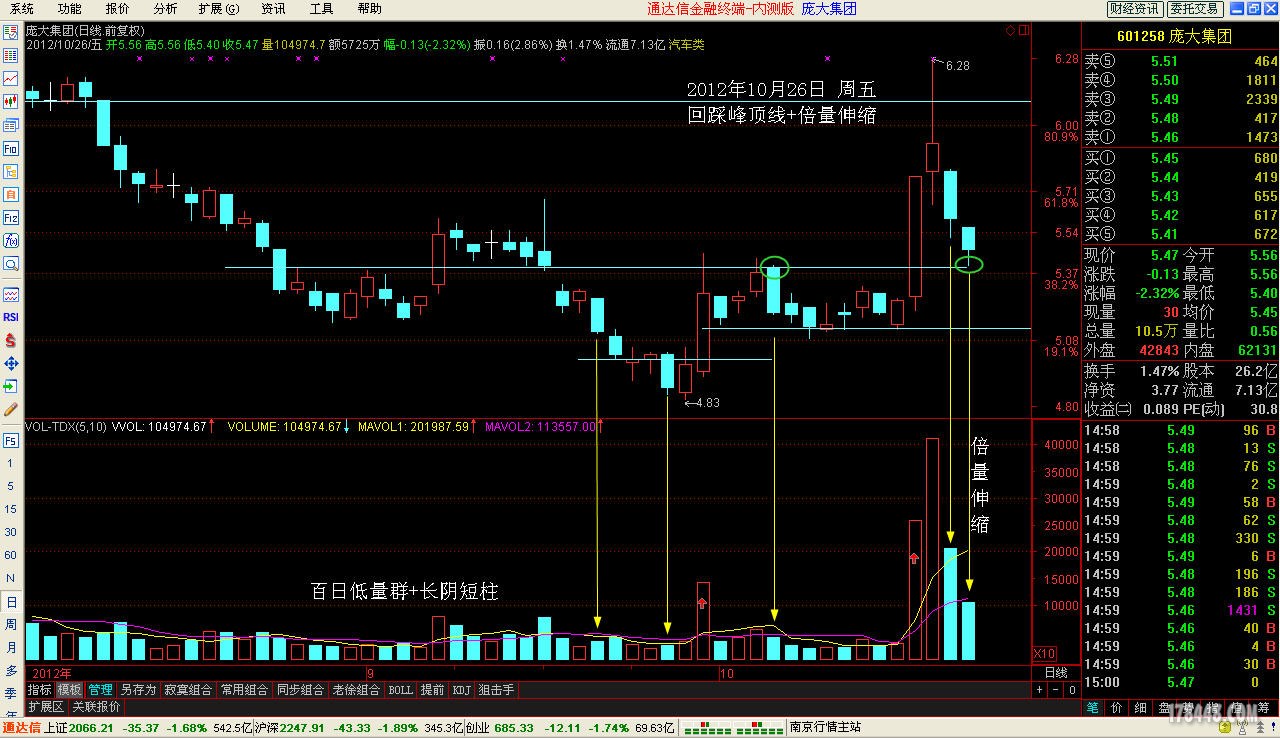
Task: Select the 寂寞组合 template tab
Action: click(188, 690)
